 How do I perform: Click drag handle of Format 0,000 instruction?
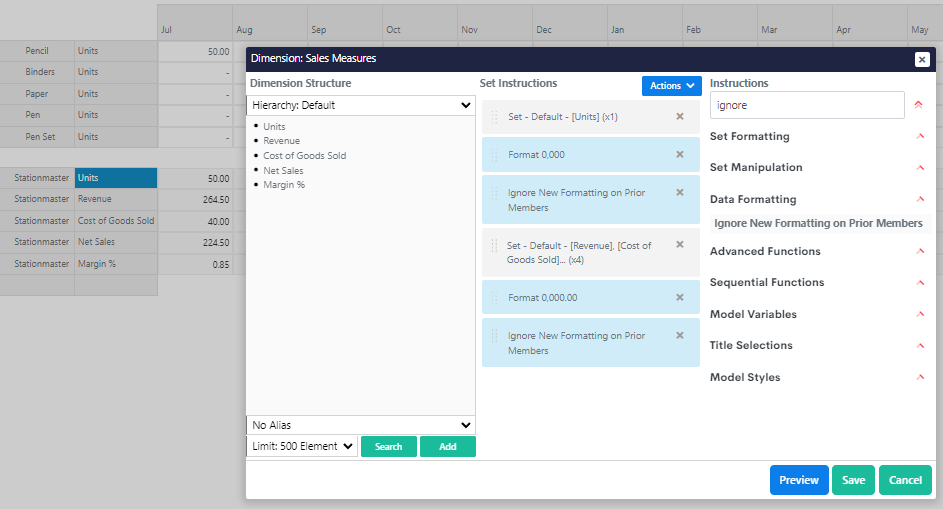coord(494,155)
